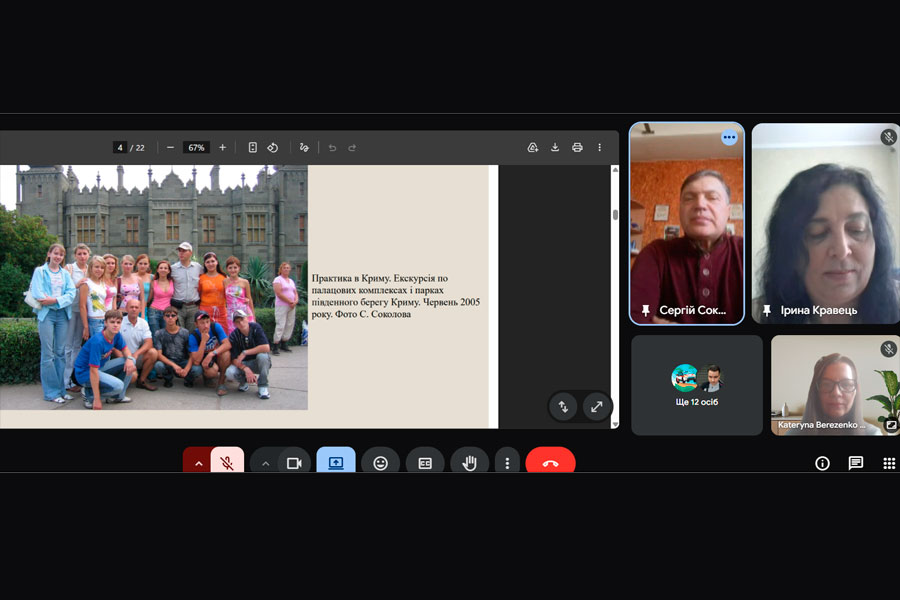Click the PDF vertical scrollbar
Screen dimensions: 900x600
tap(614, 214)
